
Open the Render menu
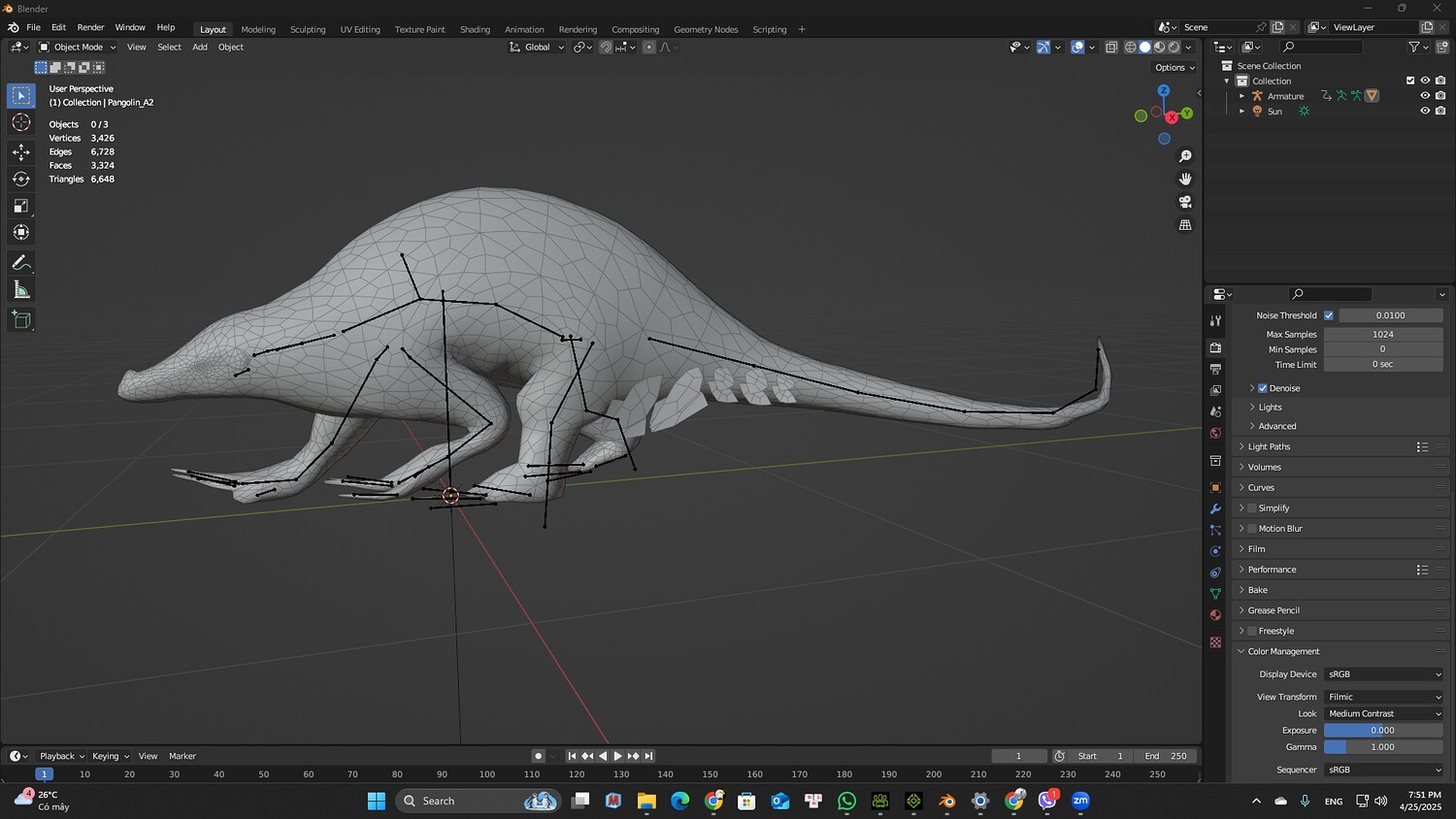point(90,27)
